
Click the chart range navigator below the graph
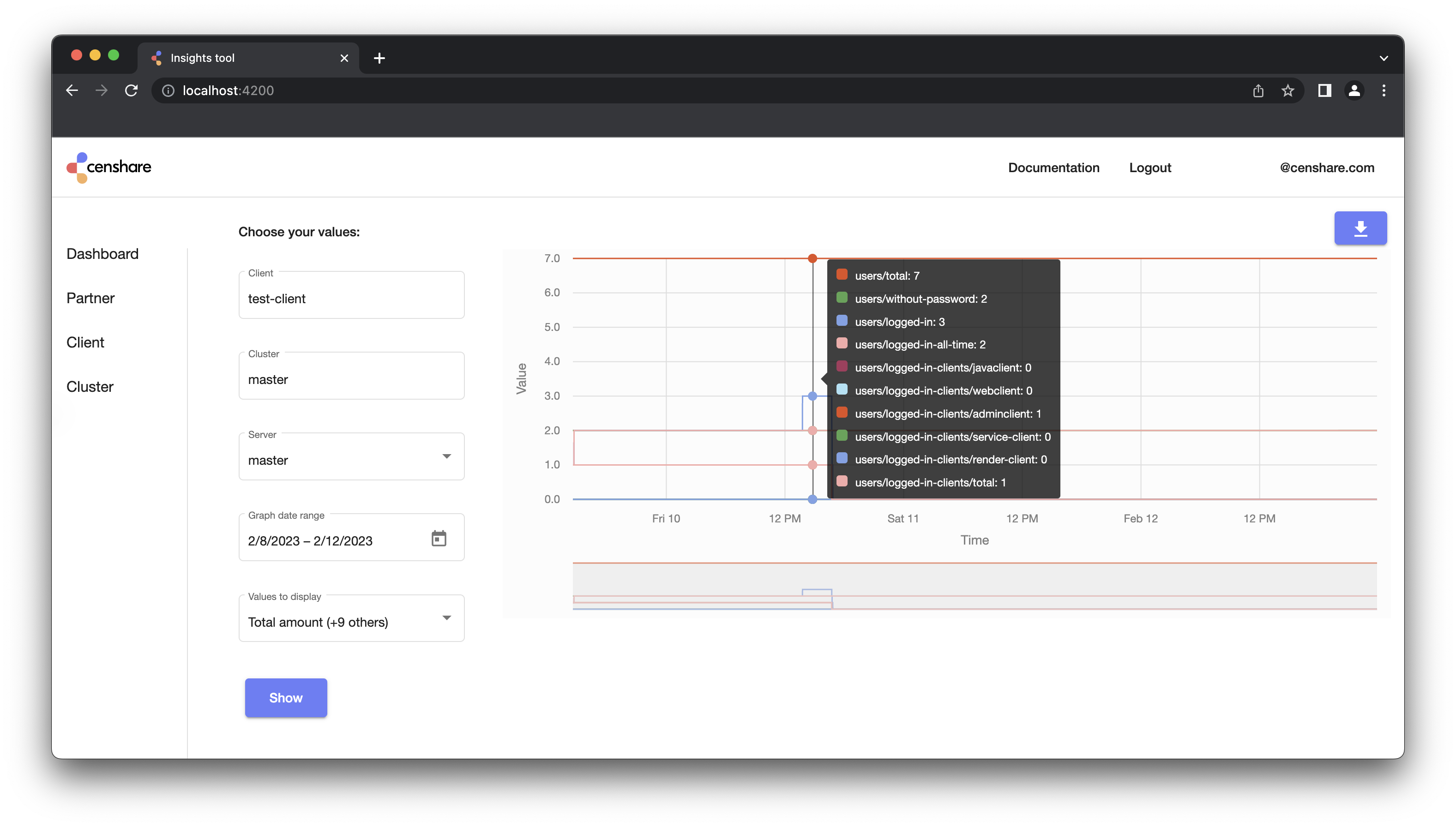[974, 586]
